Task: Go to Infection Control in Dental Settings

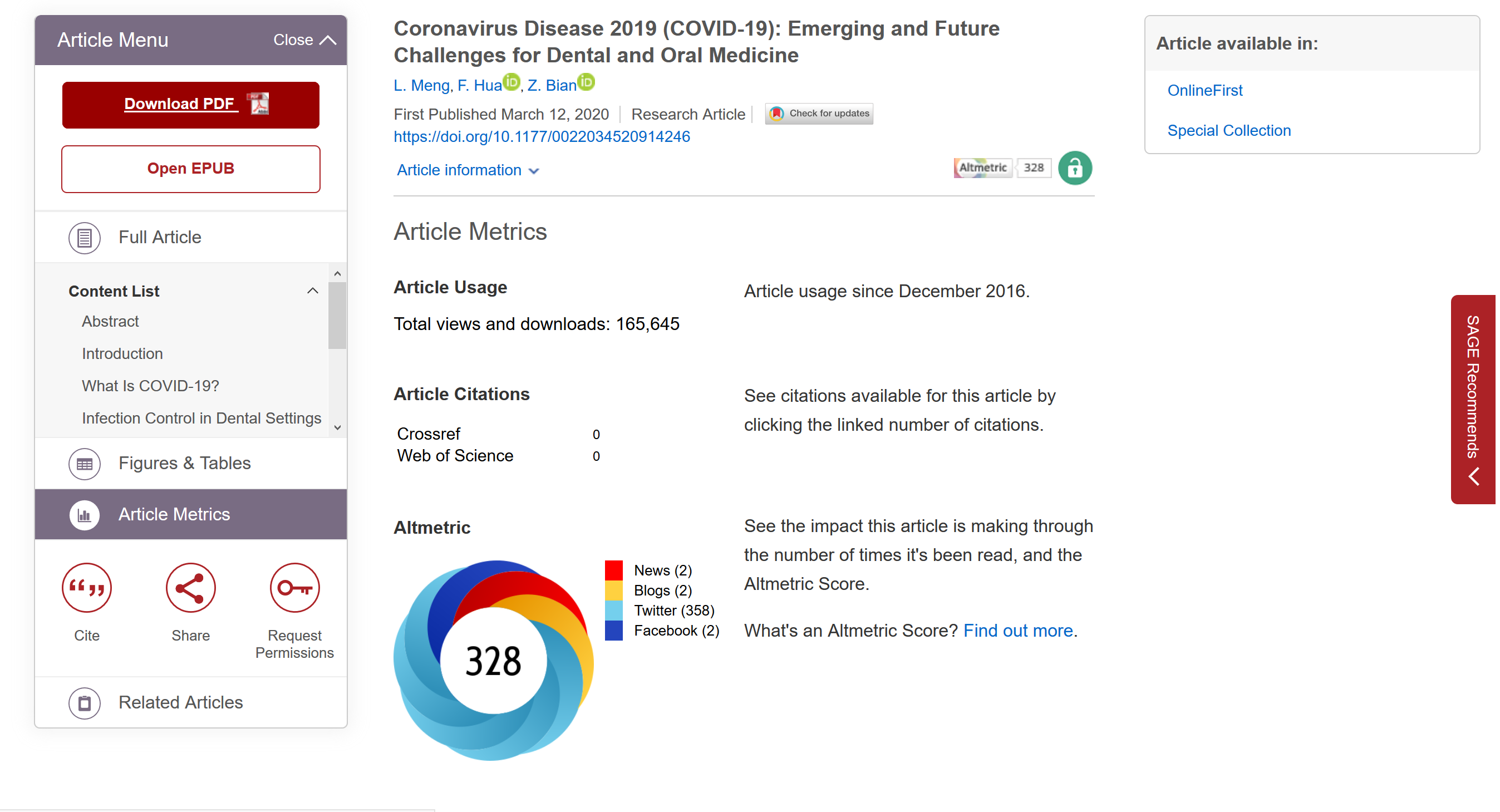Action: pos(201,419)
